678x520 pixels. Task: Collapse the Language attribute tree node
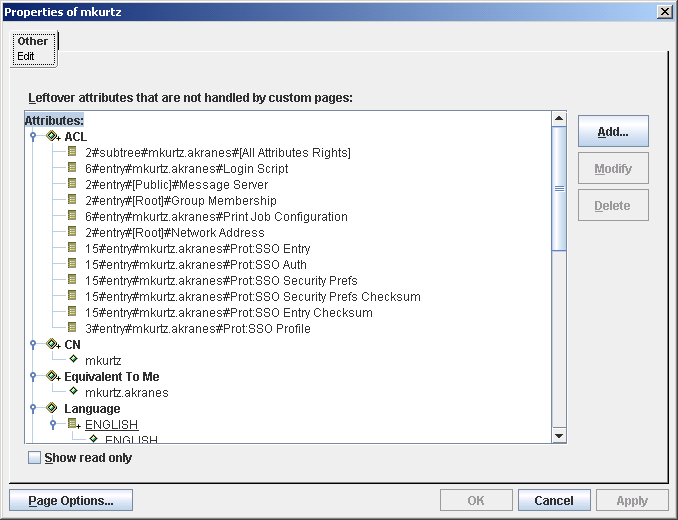pos(33,408)
